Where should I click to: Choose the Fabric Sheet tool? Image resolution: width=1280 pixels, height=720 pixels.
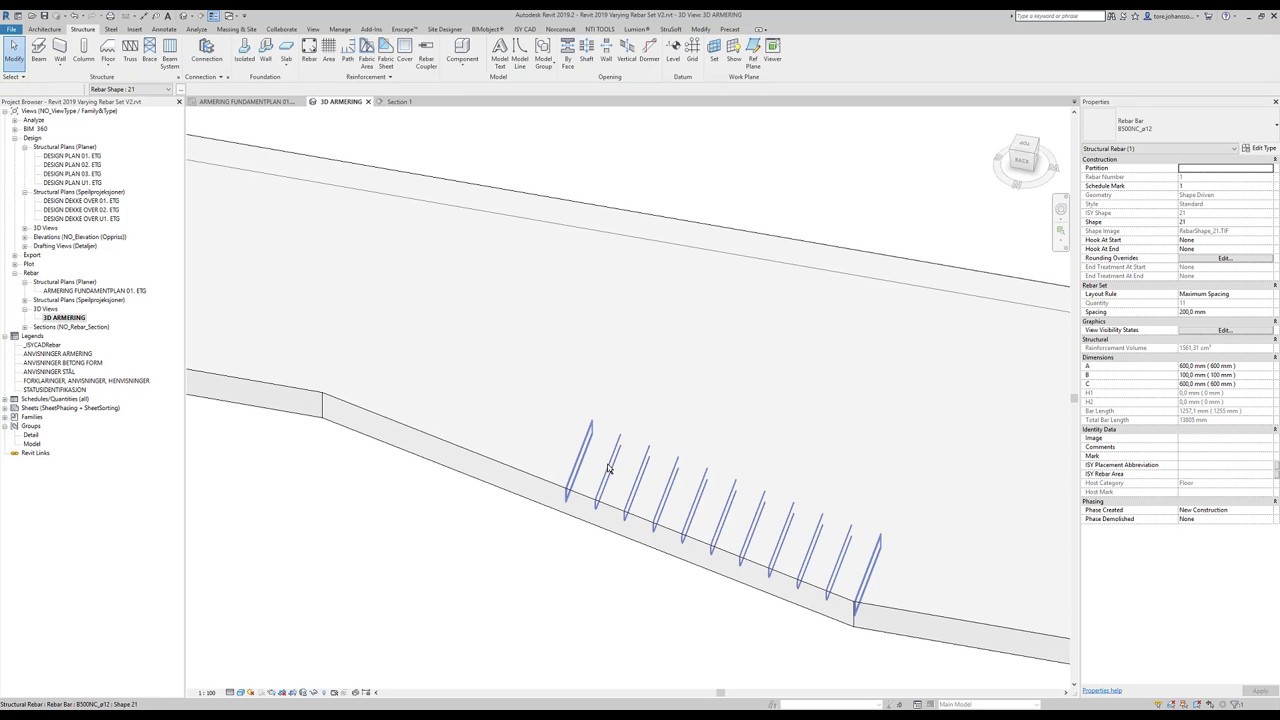coord(385,54)
